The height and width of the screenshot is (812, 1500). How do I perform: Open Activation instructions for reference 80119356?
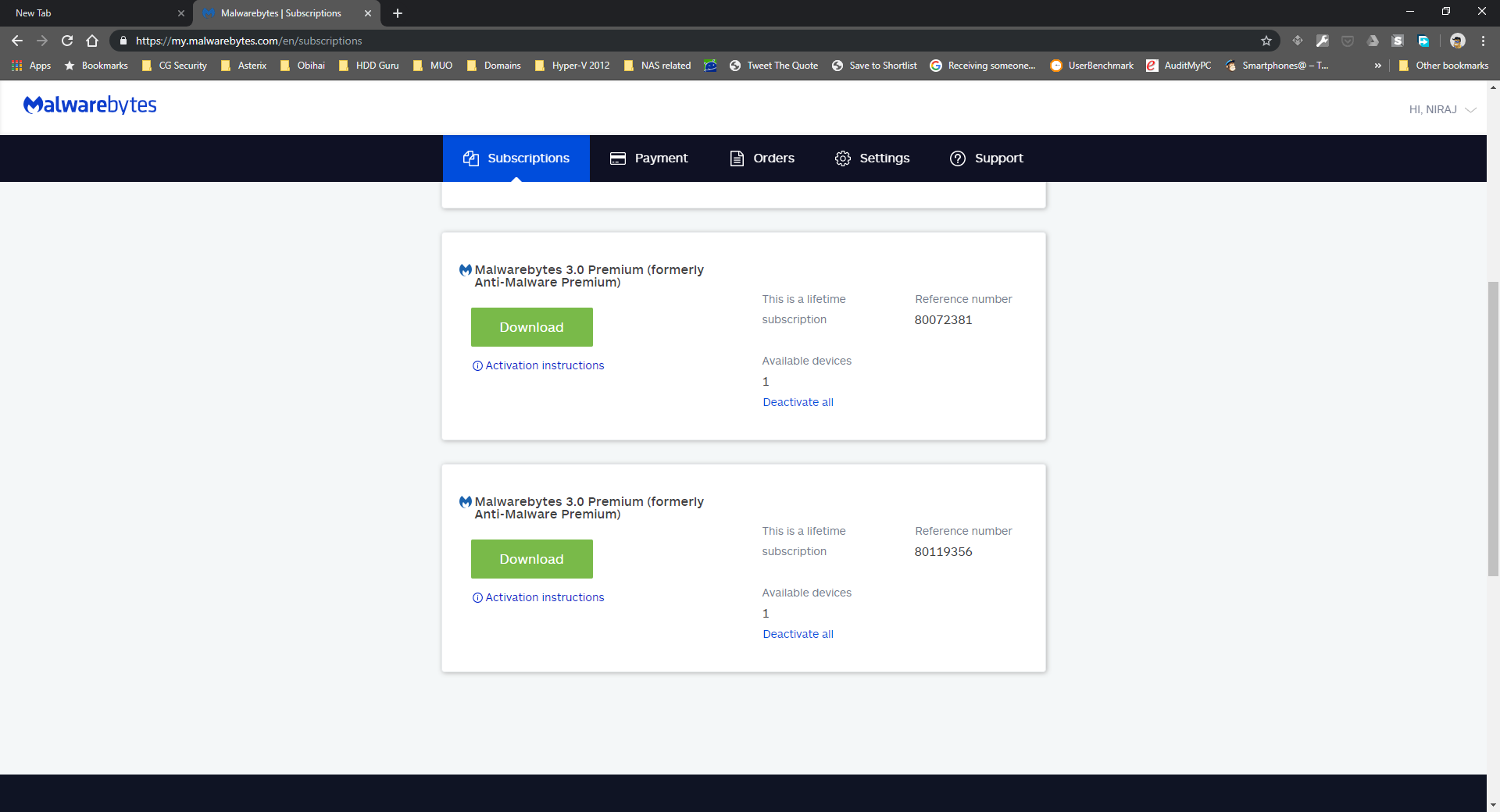point(538,597)
